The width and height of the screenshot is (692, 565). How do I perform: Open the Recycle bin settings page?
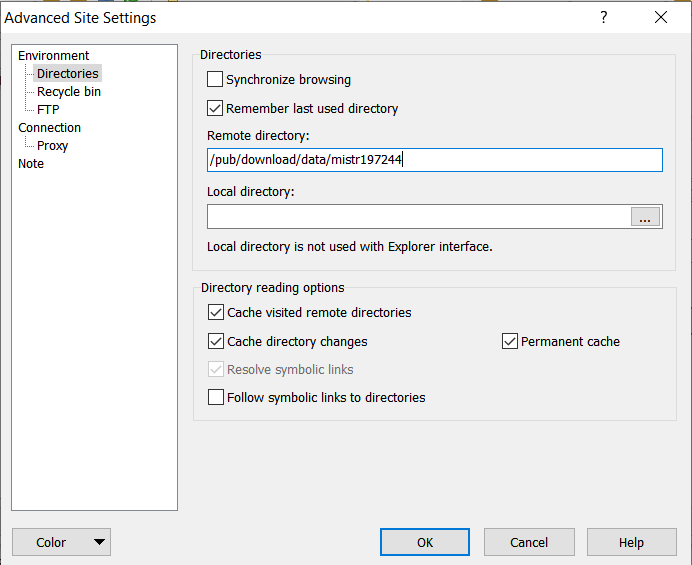[69, 92]
